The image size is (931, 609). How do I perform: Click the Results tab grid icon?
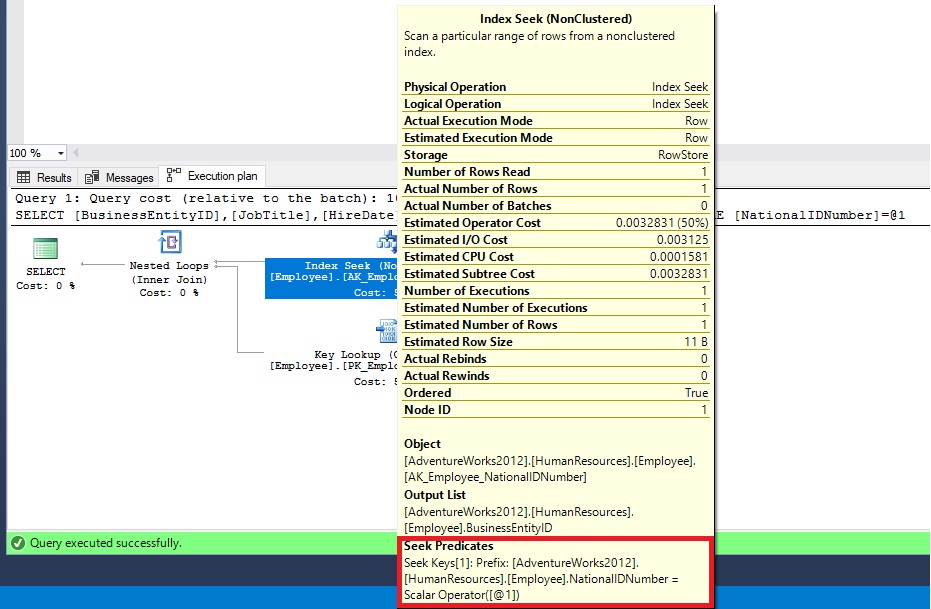(x=24, y=177)
